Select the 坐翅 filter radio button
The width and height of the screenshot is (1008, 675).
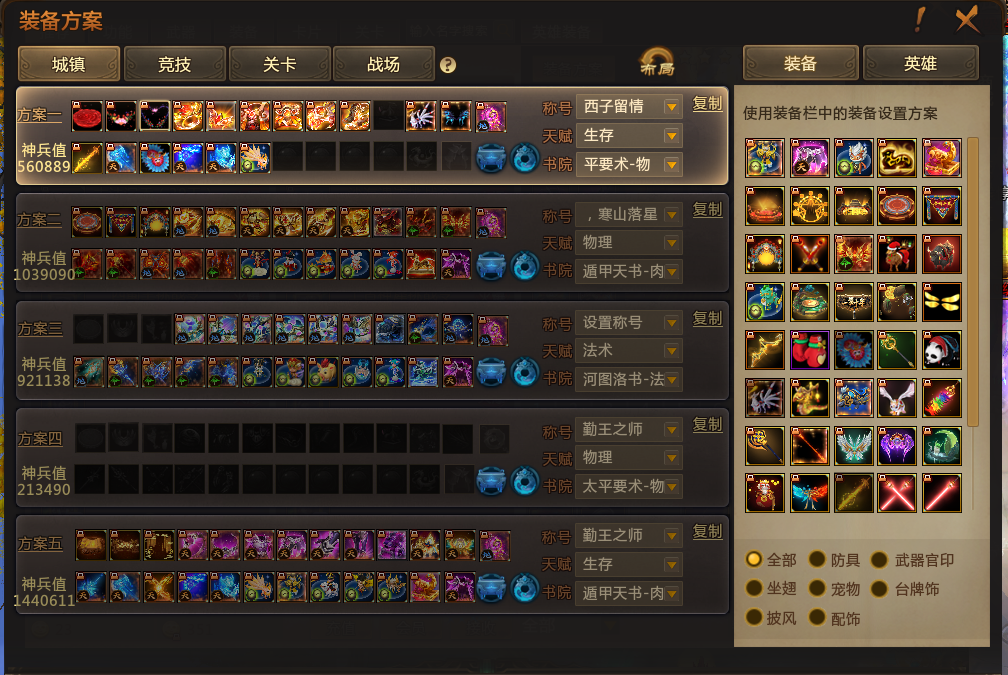753,588
